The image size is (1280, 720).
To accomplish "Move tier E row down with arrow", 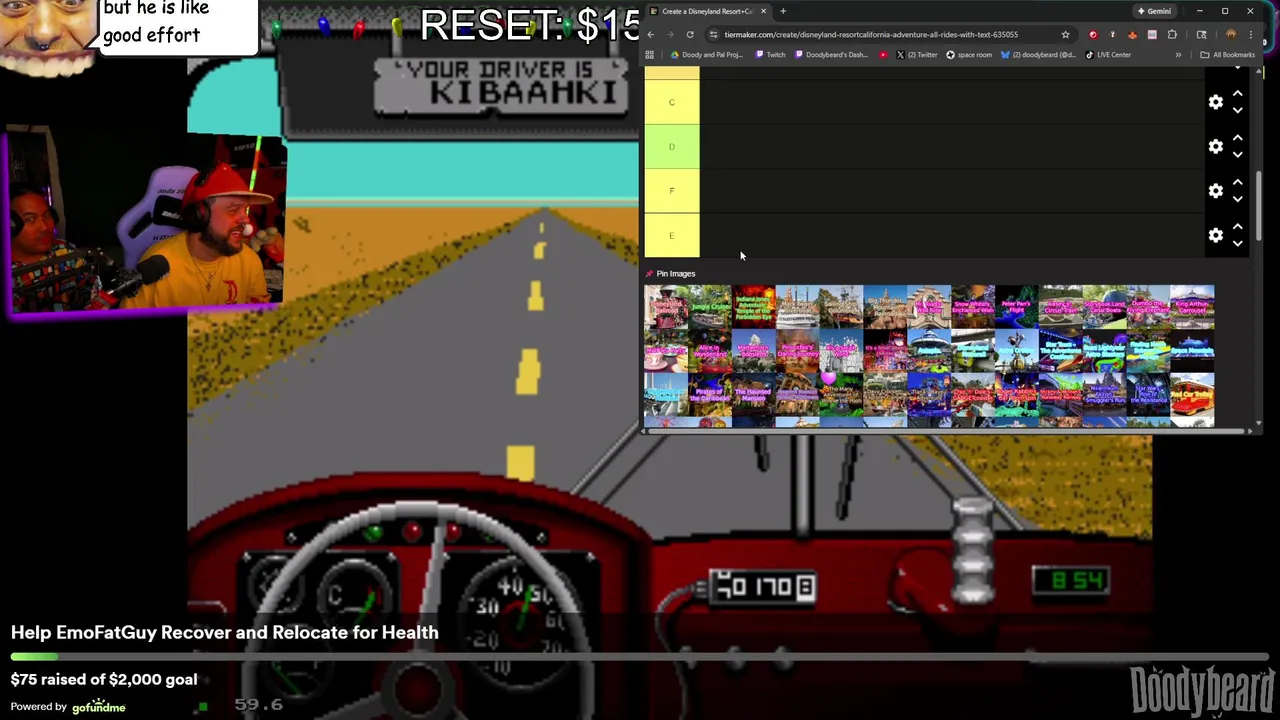I will click(1238, 243).
